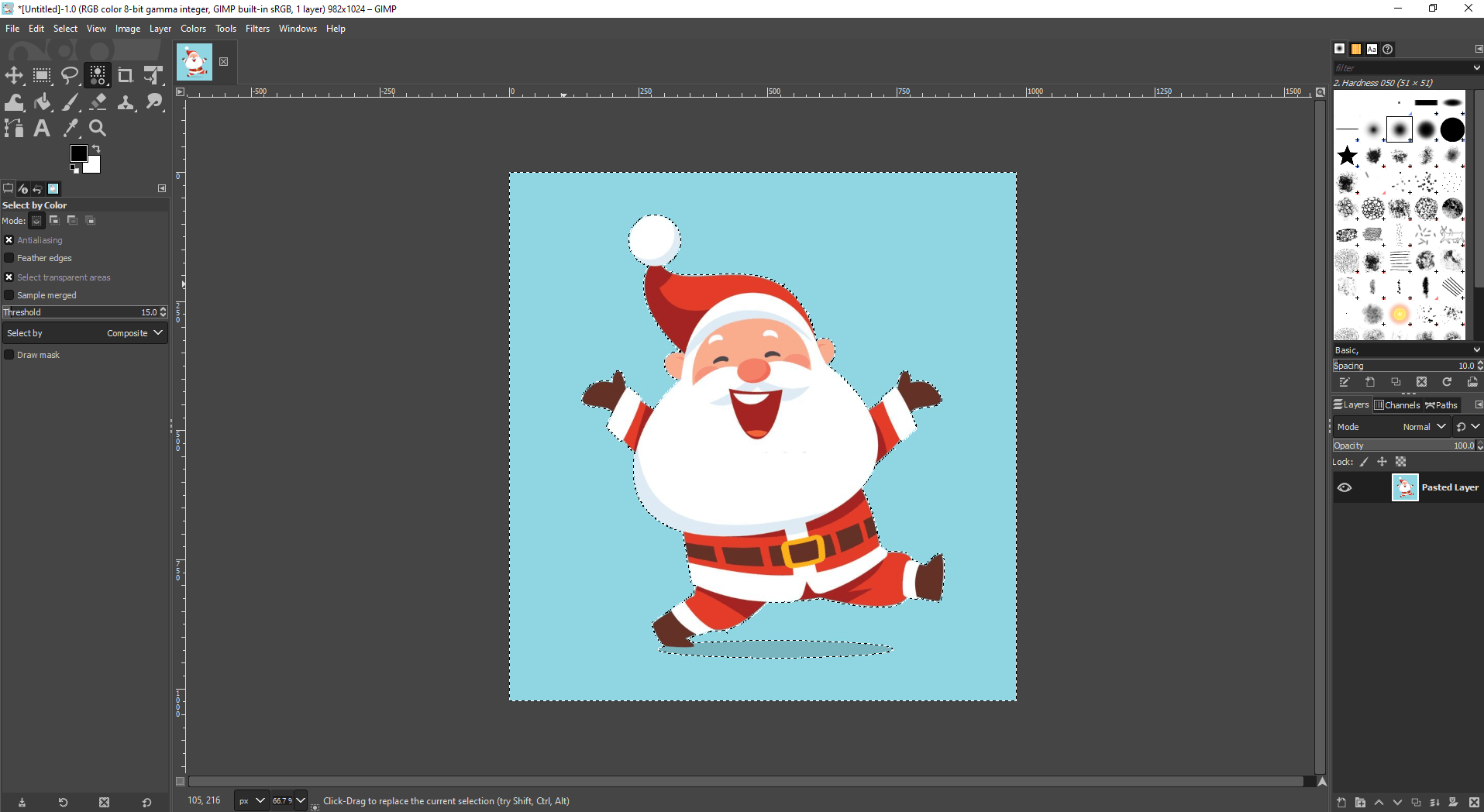Image resolution: width=1484 pixels, height=812 pixels.
Task: Open the Colors menu
Action: click(193, 29)
